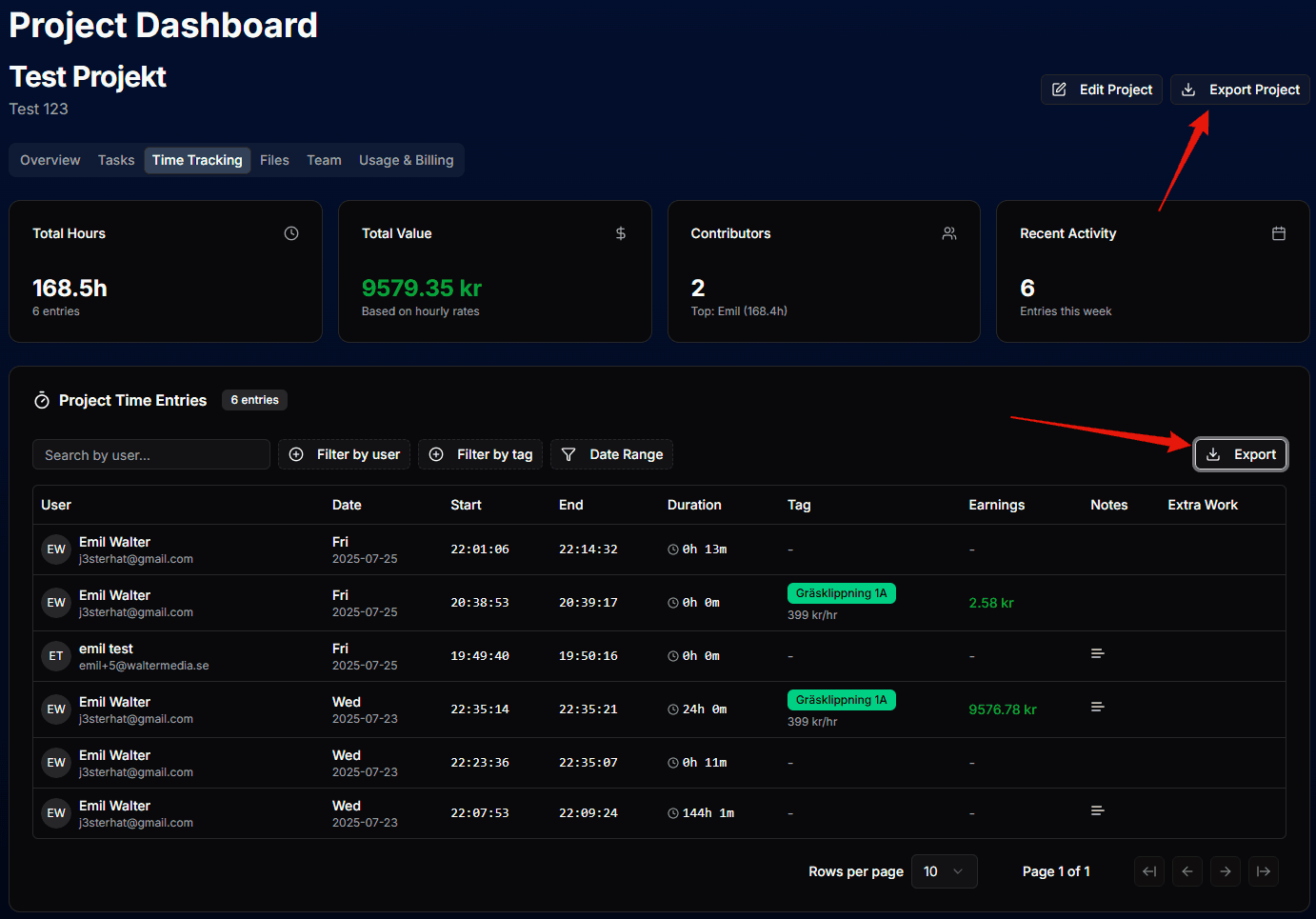Open the Date Range filter
Image resolution: width=1316 pixels, height=919 pixels.
tap(611, 454)
